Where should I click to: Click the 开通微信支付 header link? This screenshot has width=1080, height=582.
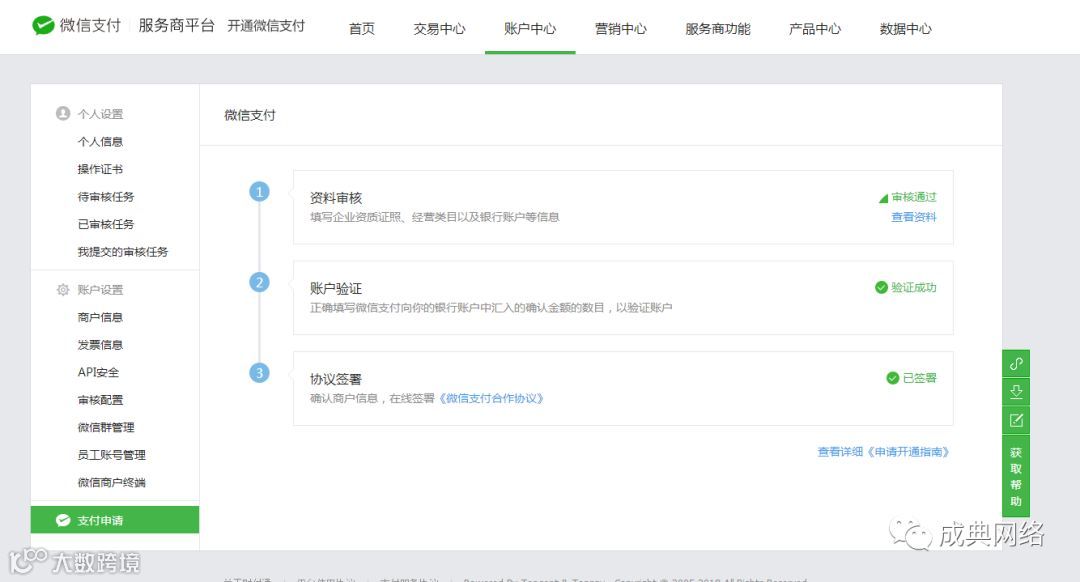(x=266, y=25)
